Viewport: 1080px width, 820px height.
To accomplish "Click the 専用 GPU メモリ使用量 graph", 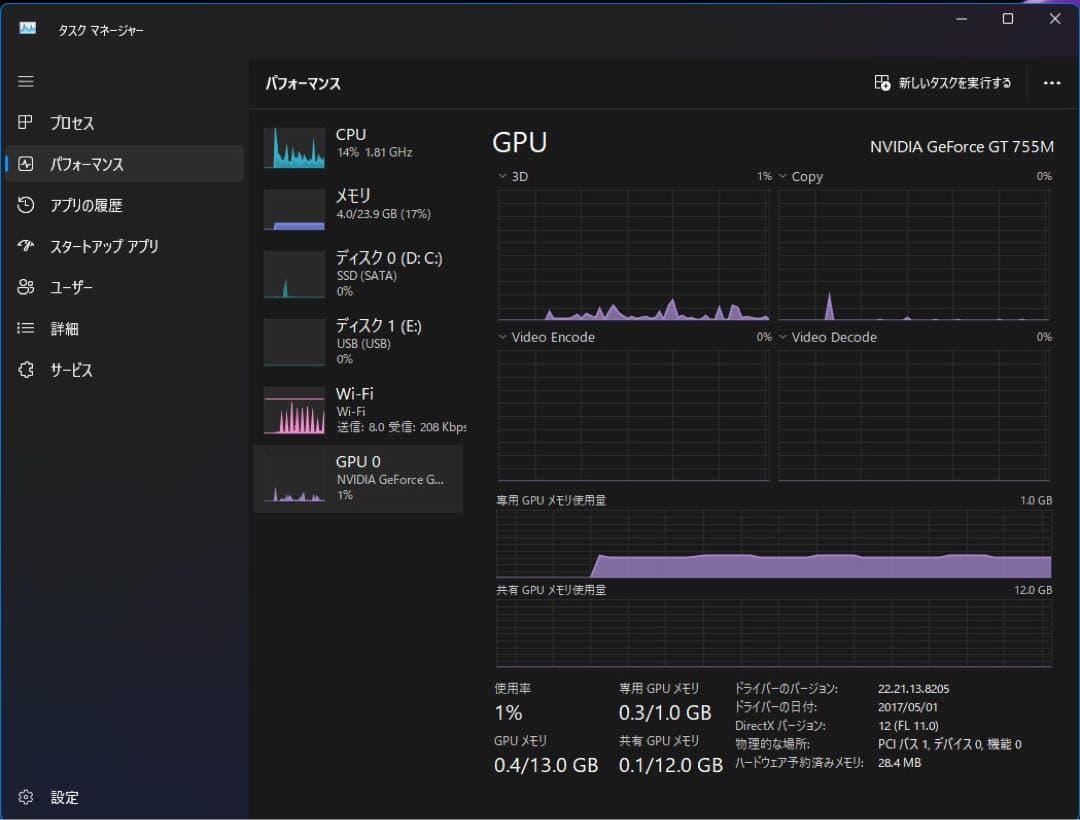I will point(773,545).
